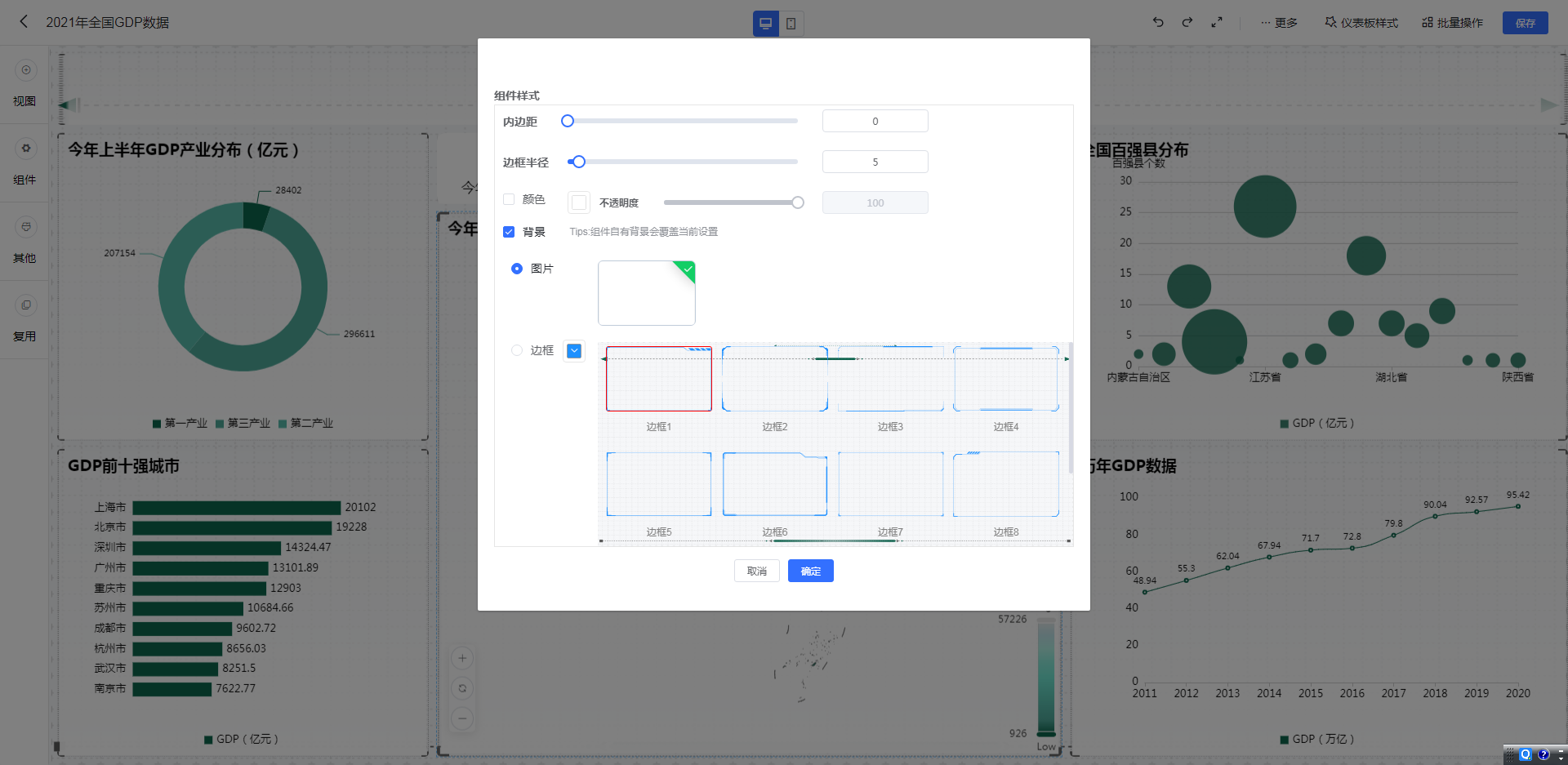Choose the 边框5 border style
The image size is (1568, 765).
point(659,484)
